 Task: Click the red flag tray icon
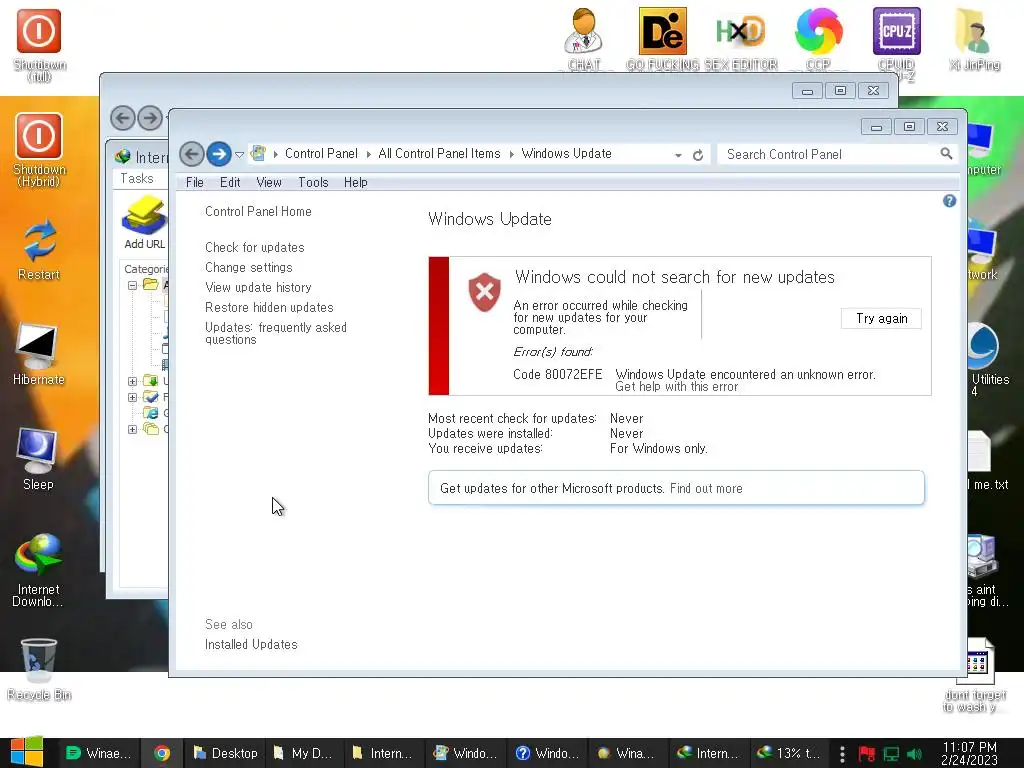click(867, 754)
